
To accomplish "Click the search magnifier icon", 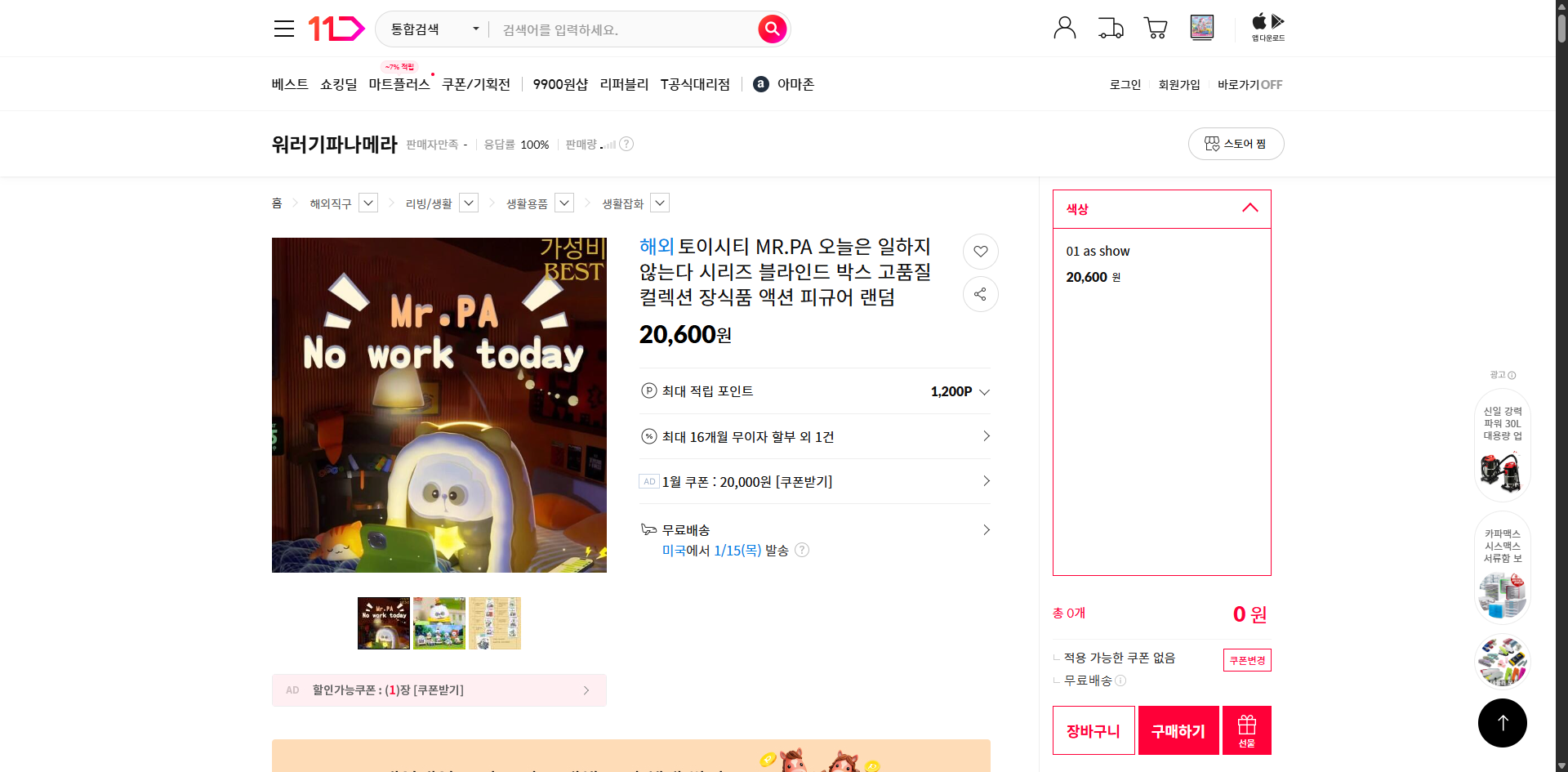I will pyautogui.click(x=771, y=29).
